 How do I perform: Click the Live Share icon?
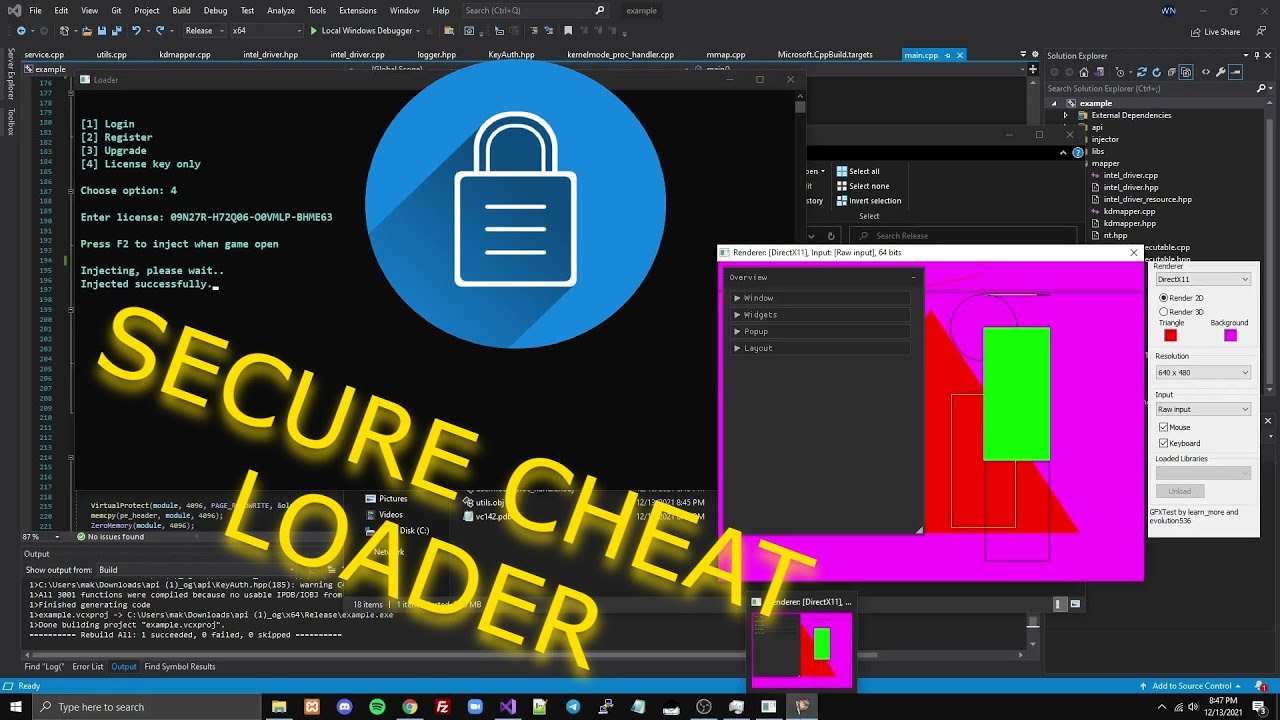[1196, 31]
